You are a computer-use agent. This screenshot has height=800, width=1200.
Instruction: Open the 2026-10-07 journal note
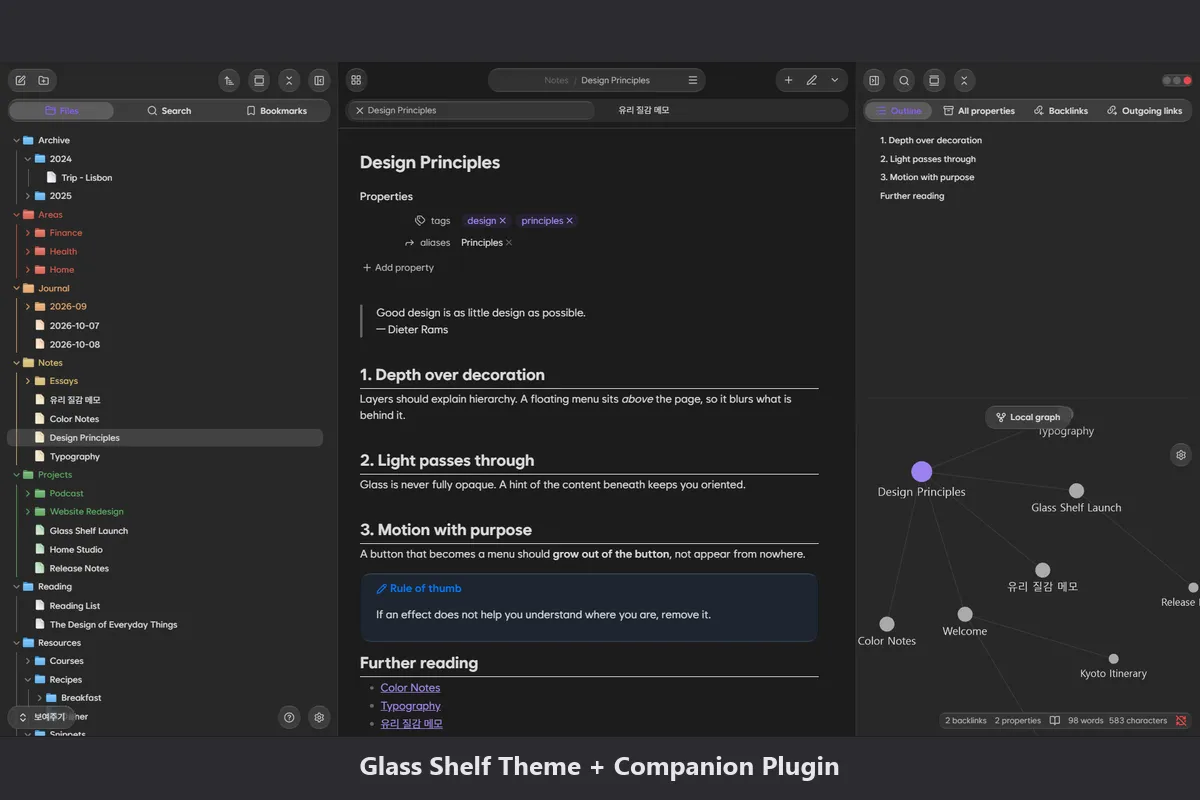coord(74,326)
